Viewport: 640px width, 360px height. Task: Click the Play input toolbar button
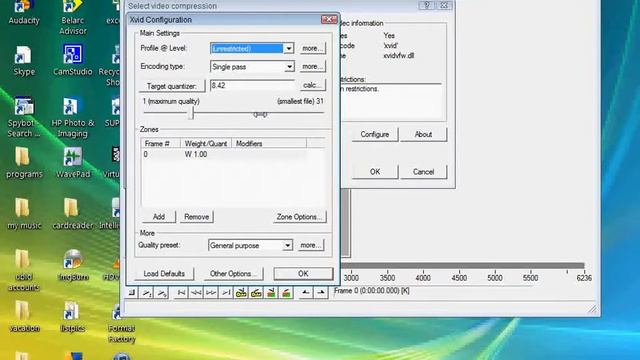147,292
